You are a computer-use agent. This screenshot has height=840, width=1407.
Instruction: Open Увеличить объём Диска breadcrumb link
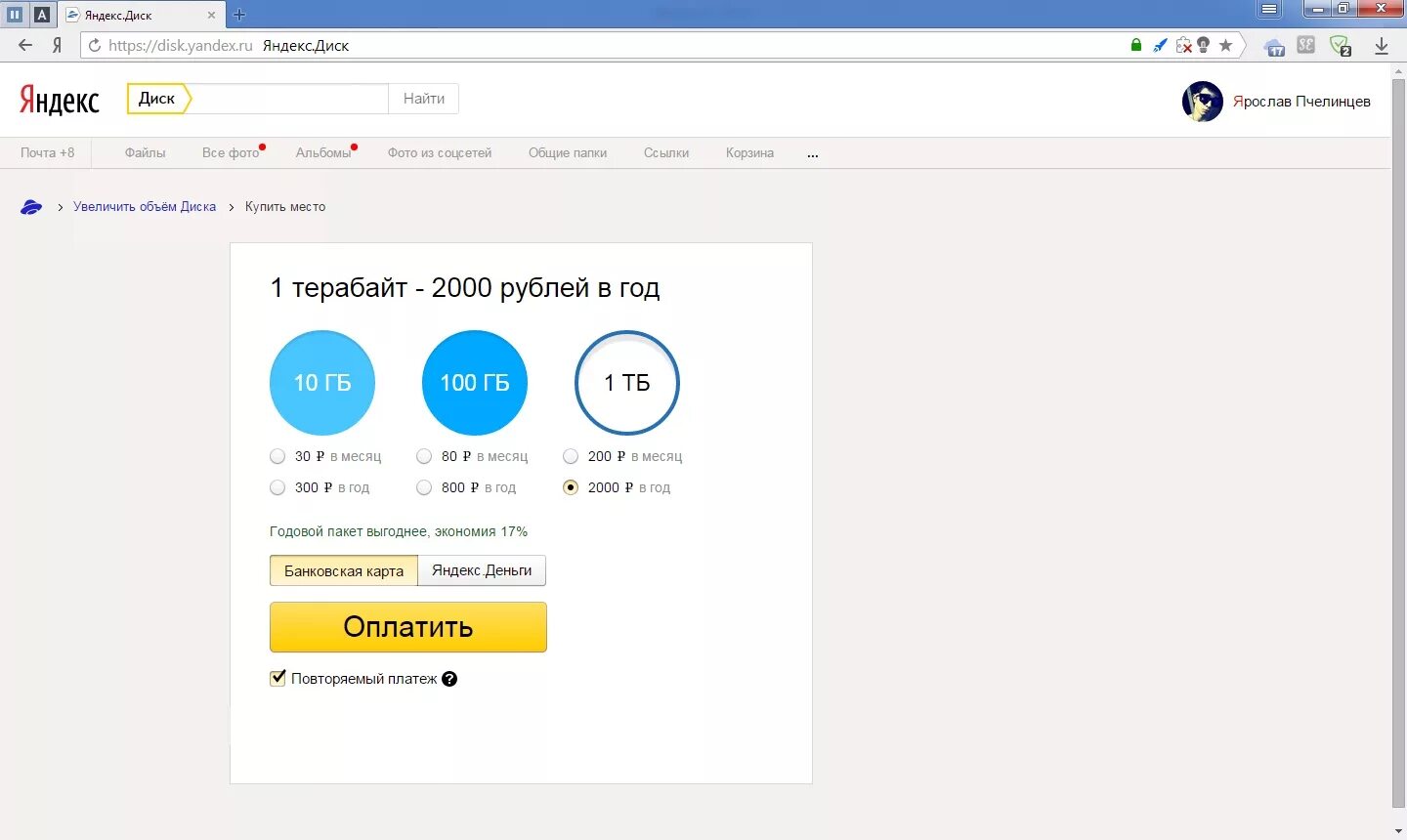coord(145,206)
